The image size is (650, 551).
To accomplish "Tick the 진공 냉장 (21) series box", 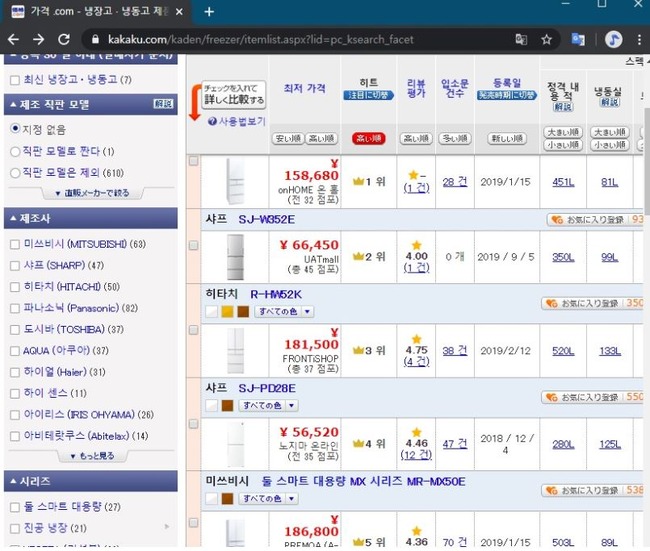I will (x=15, y=528).
